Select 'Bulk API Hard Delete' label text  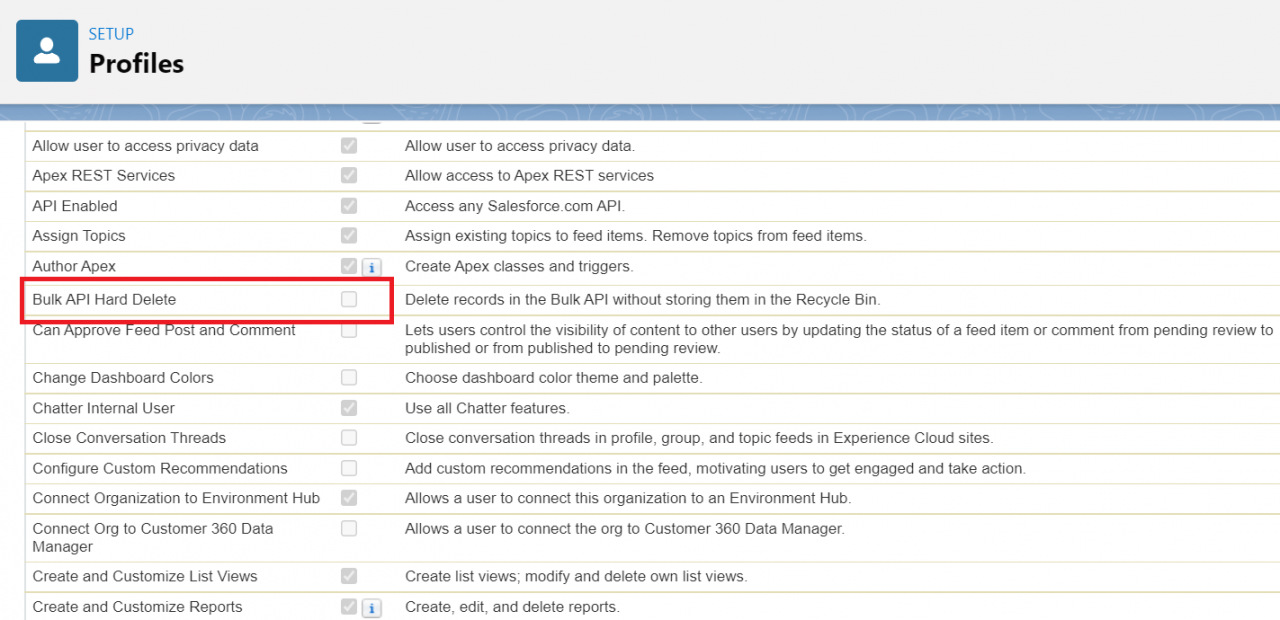104,299
